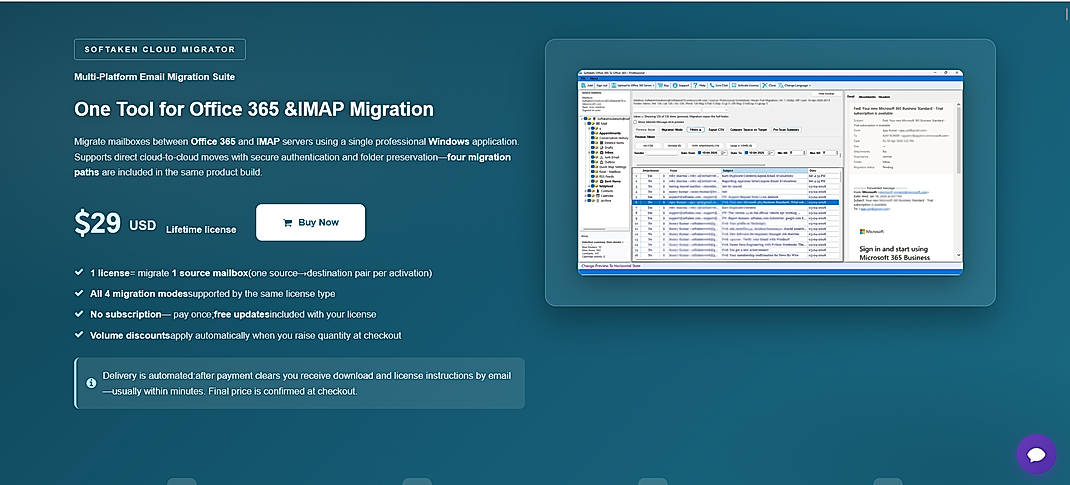1070x485 pixels.
Task: Click the bold 'four migration paths' phrase
Action: (x=292, y=164)
